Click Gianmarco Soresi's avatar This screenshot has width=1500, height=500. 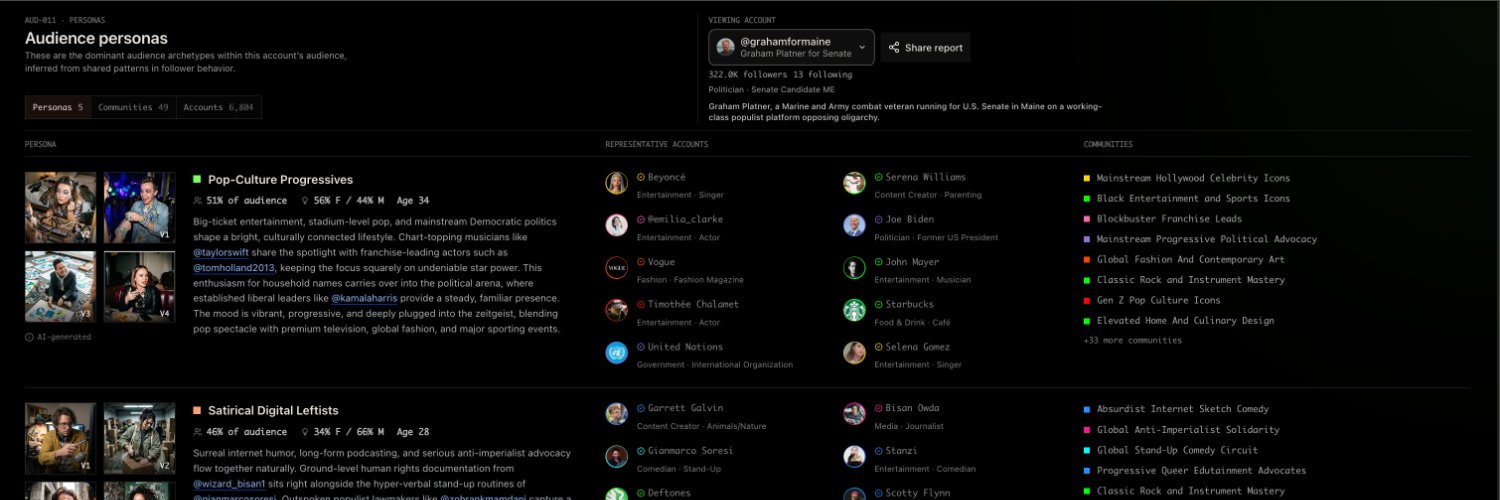[x=616, y=456]
